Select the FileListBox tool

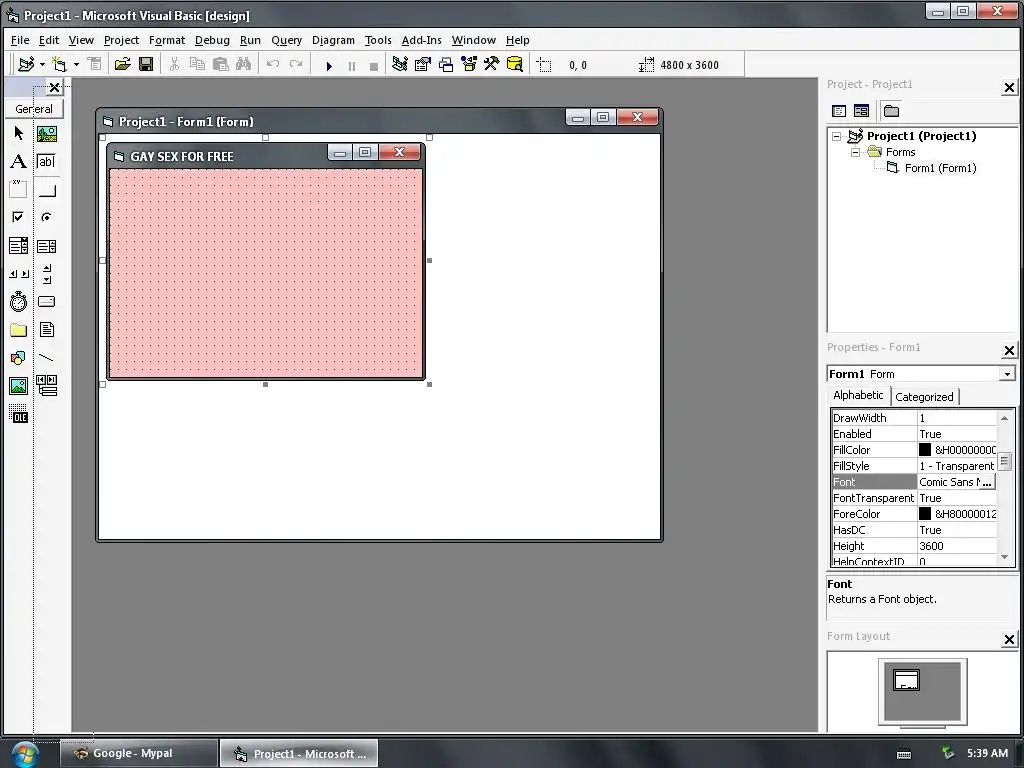(46, 330)
